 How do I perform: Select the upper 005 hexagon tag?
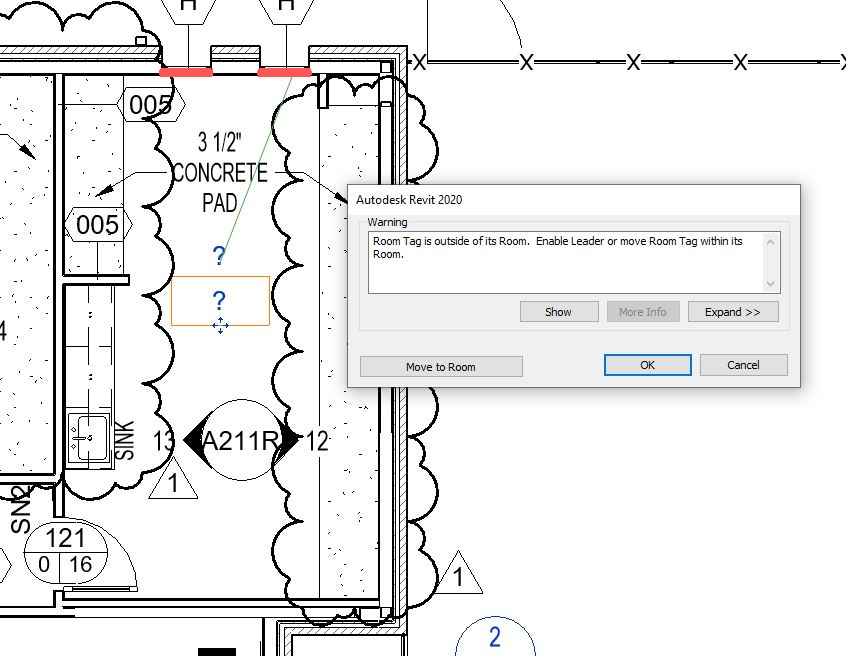[x=151, y=105]
